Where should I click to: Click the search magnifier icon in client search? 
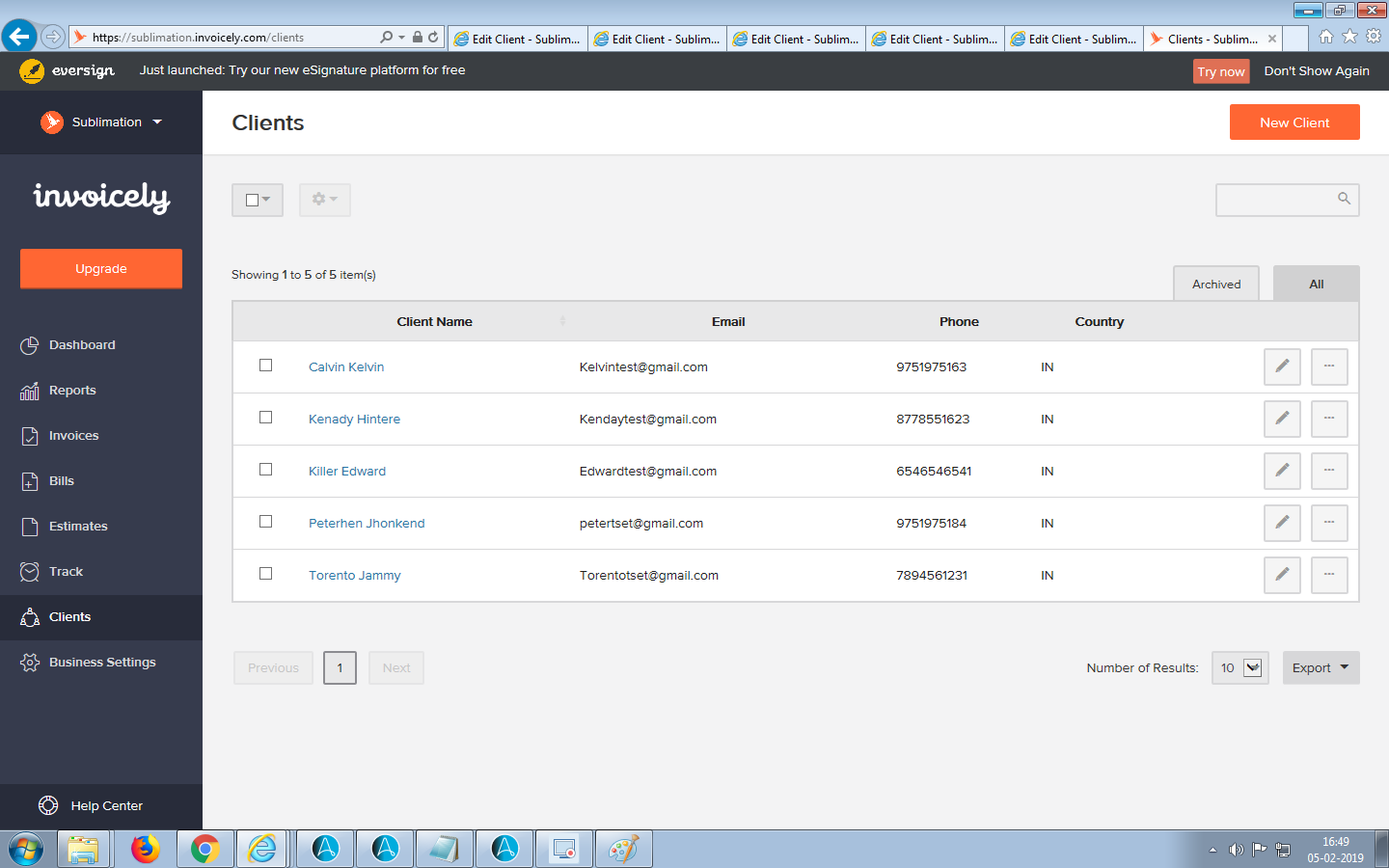tap(1344, 199)
